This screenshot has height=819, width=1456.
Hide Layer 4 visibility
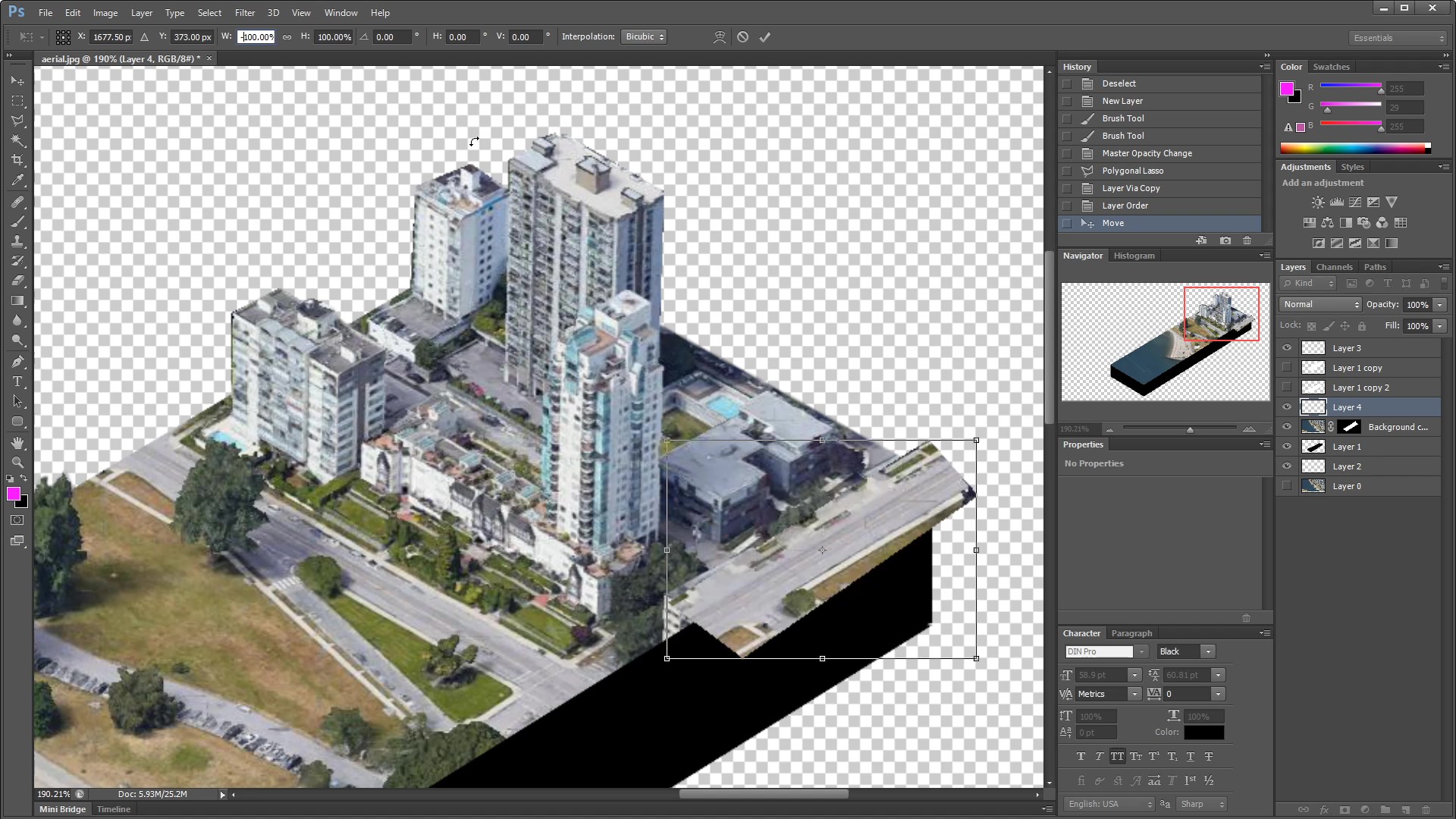(x=1287, y=407)
